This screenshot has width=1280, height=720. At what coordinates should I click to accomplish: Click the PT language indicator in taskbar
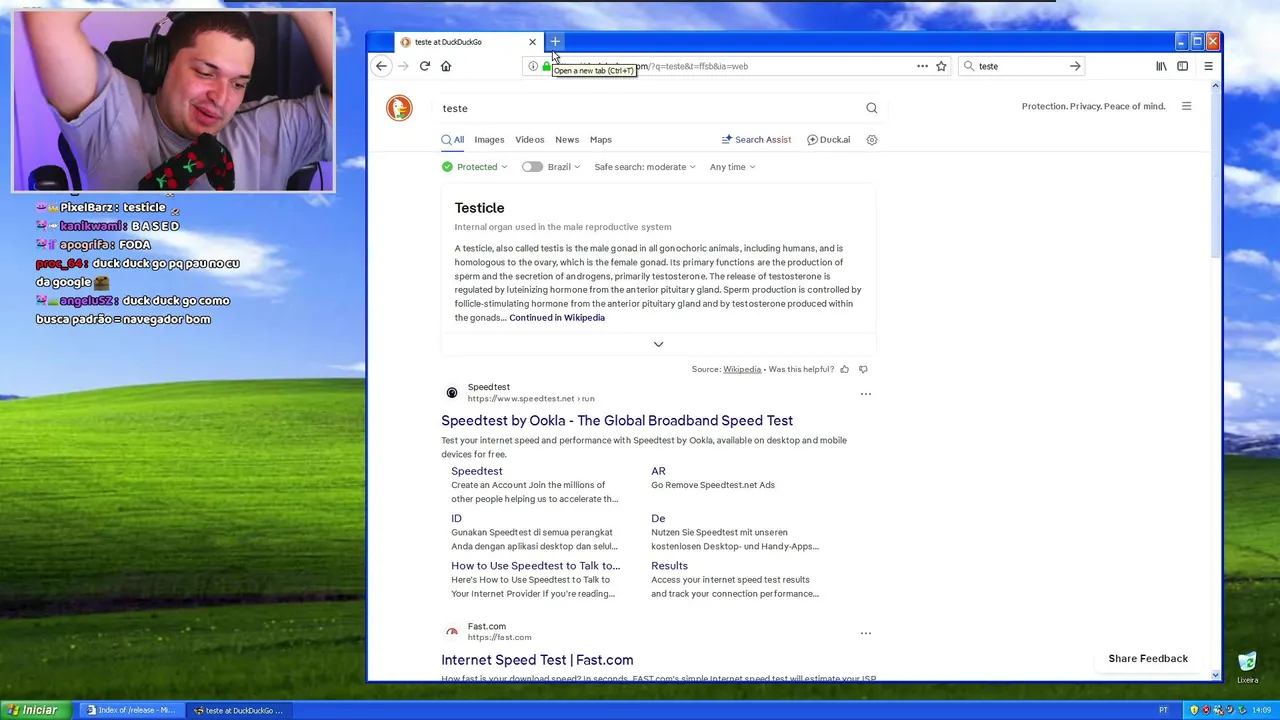pyautogui.click(x=1163, y=710)
